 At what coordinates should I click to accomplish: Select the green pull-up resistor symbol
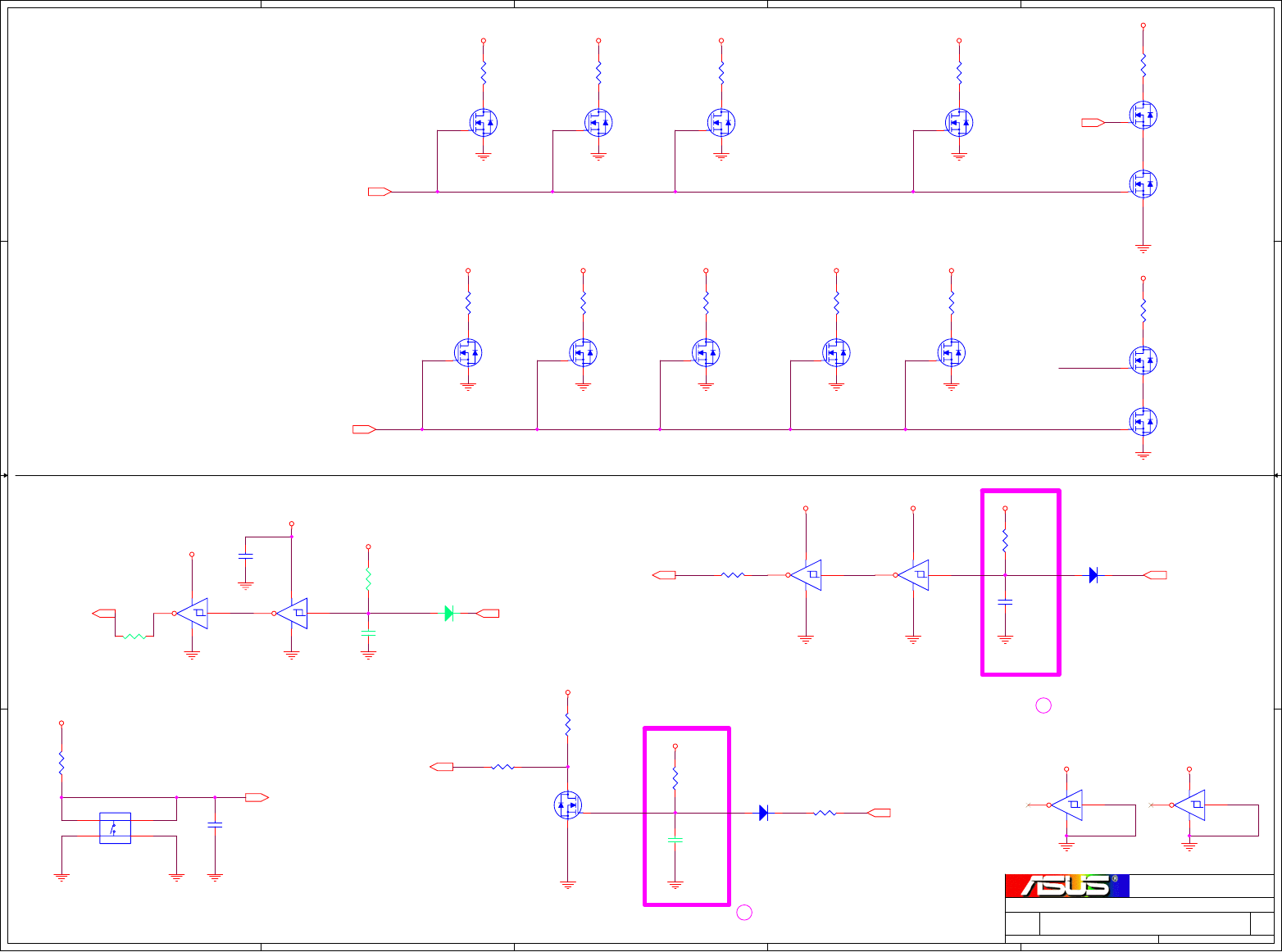368,580
